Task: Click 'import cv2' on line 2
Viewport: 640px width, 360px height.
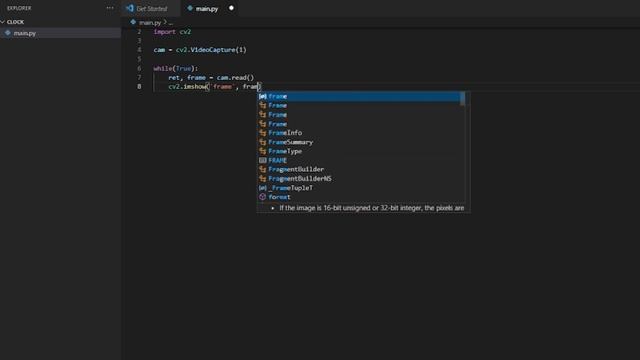Action: point(172,32)
